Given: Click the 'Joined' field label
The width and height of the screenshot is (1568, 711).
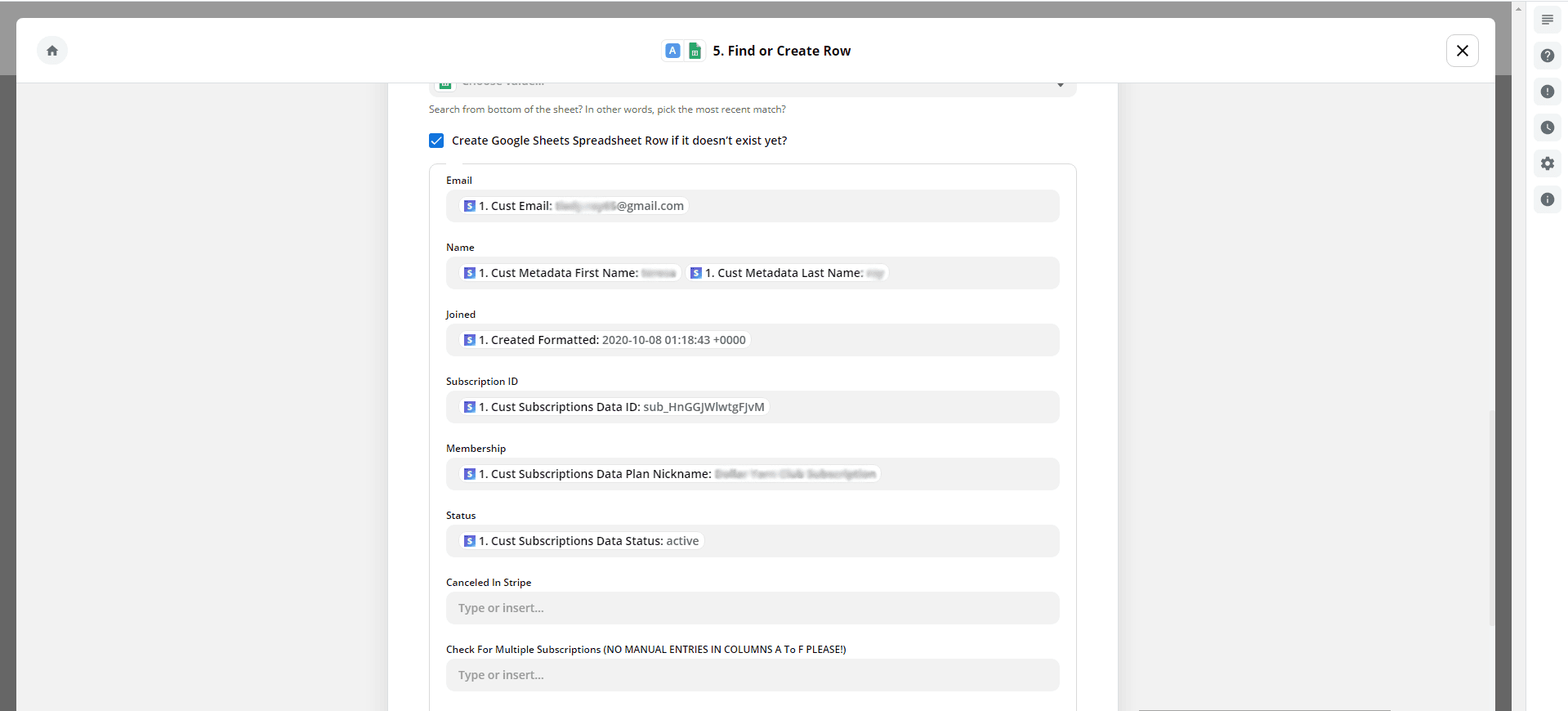Looking at the screenshot, I should click(x=461, y=315).
